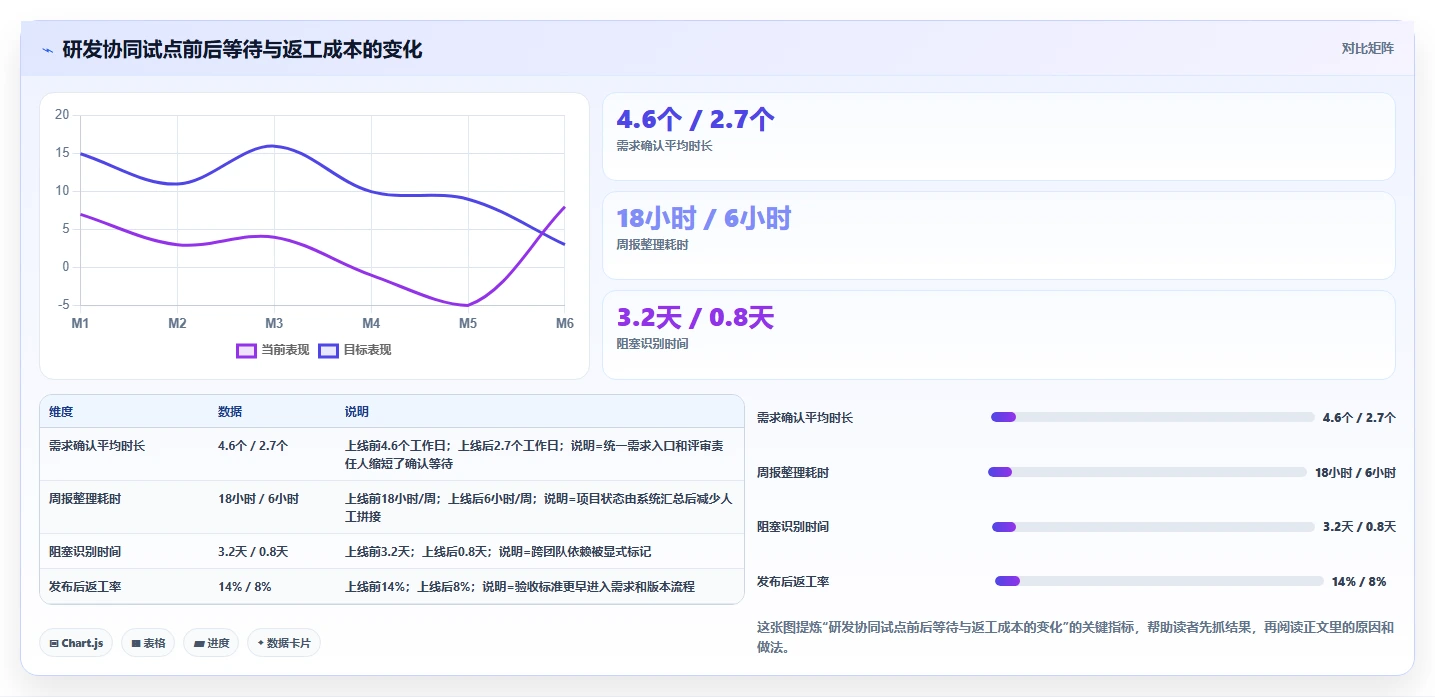Screen dimensions: 1435x697
Task: Select the 4.6个 / 2.7个 data card
Action: tap(998, 136)
